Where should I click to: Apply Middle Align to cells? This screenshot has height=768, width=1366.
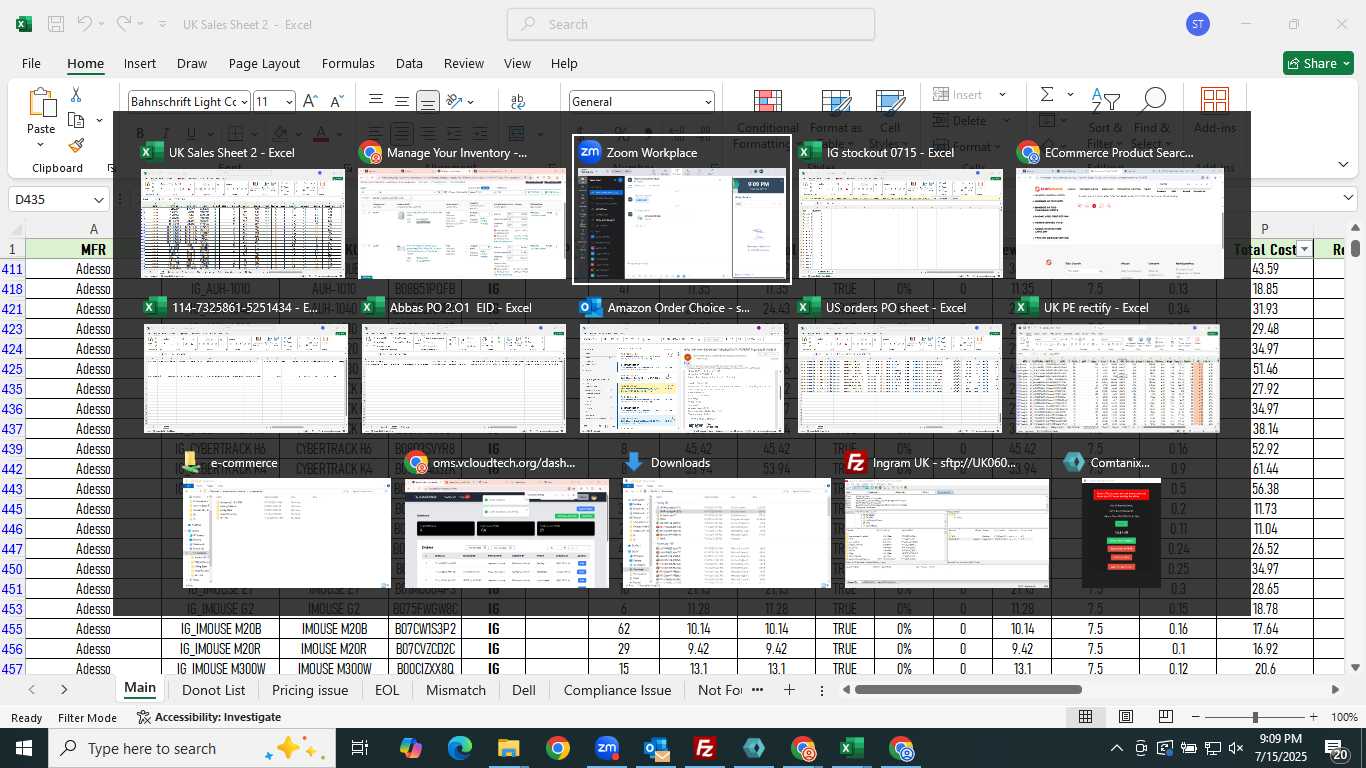pyautogui.click(x=401, y=101)
